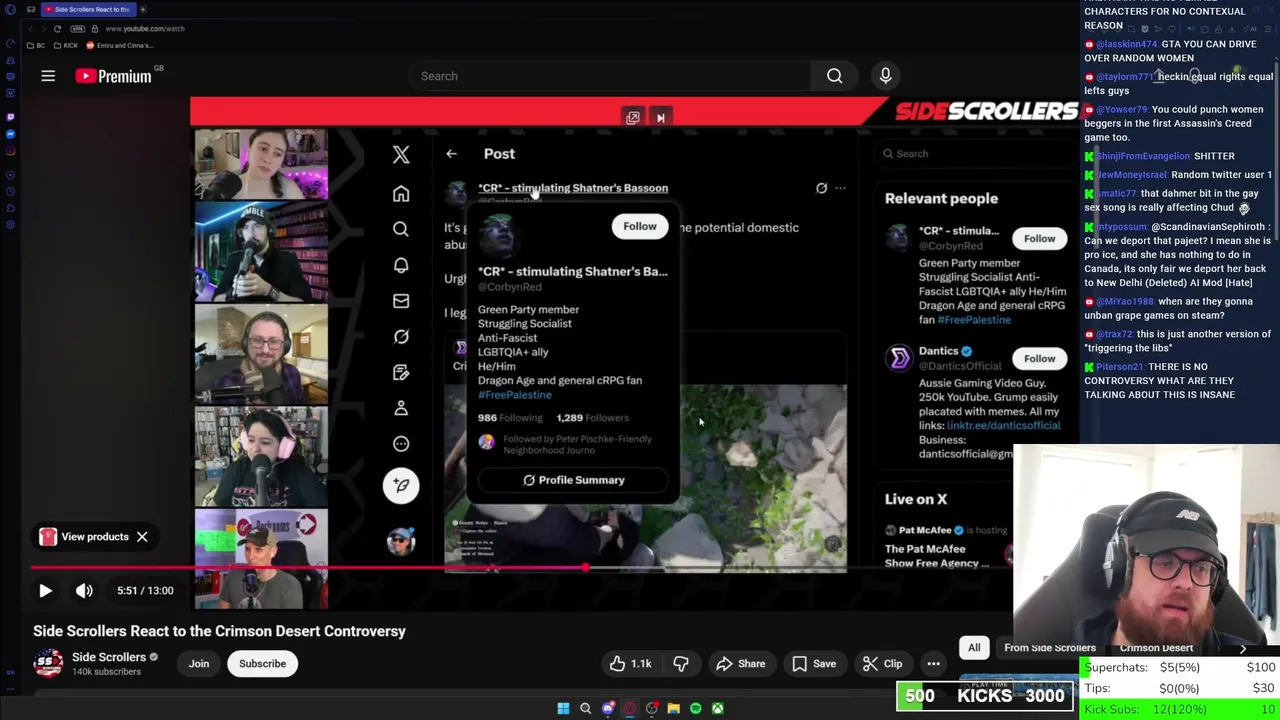Image resolution: width=1280 pixels, height=720 pixels.
Task: Click View products button on the video
Action: (84, 537)
